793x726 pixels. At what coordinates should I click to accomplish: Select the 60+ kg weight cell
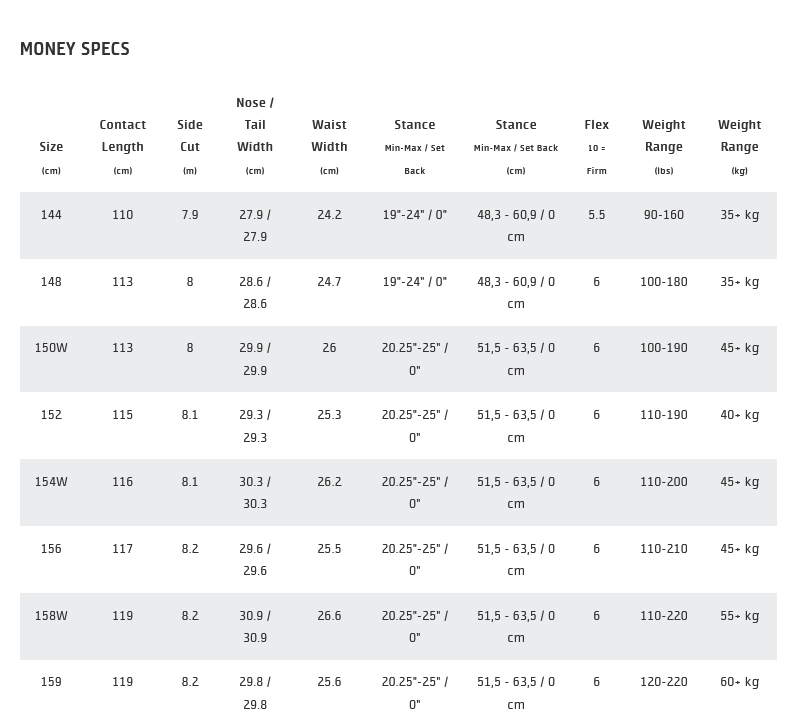click(739, 682)
